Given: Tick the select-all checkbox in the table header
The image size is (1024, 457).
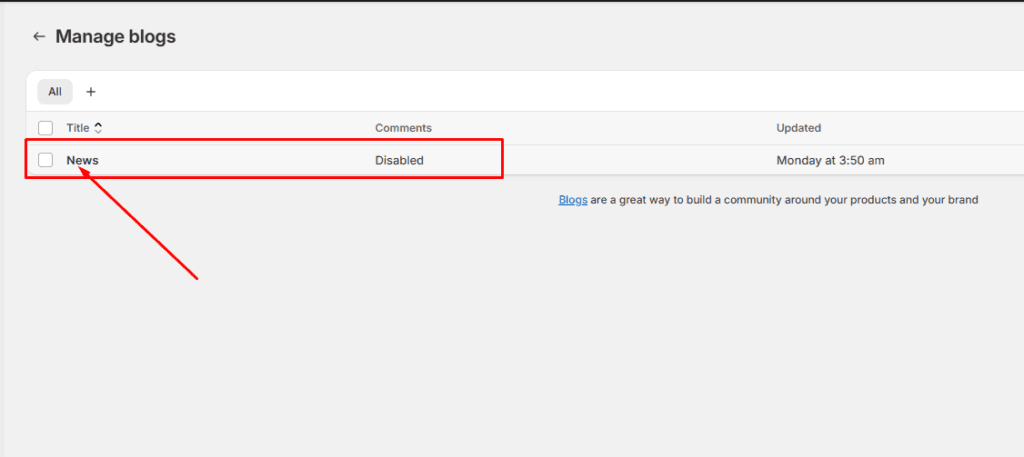Looking at the screenshot, I should [x=45, y=128].
